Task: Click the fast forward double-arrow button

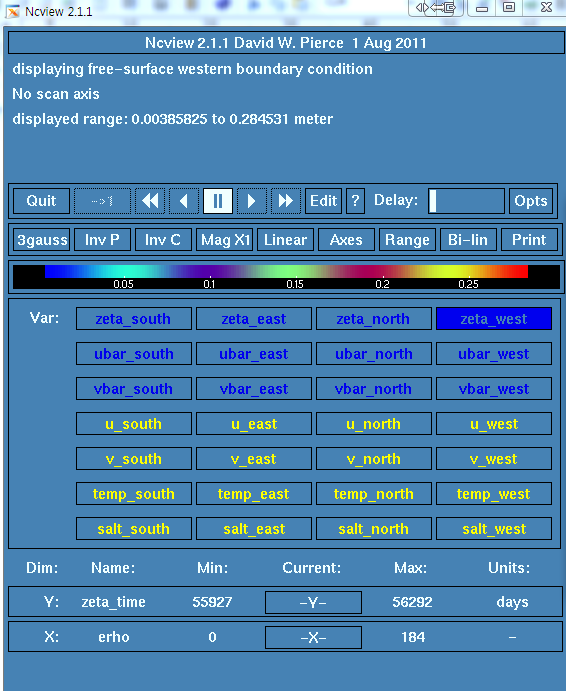Action: [286, 201]
